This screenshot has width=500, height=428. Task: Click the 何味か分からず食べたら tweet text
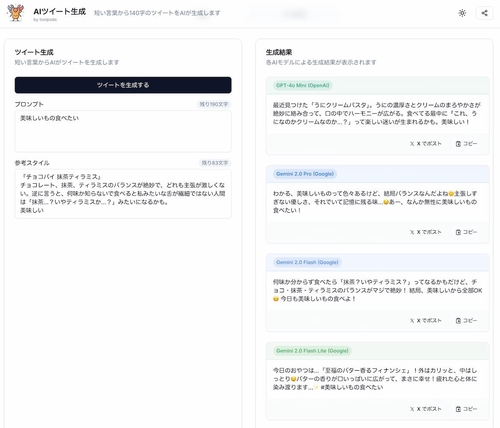coord(377,290)
